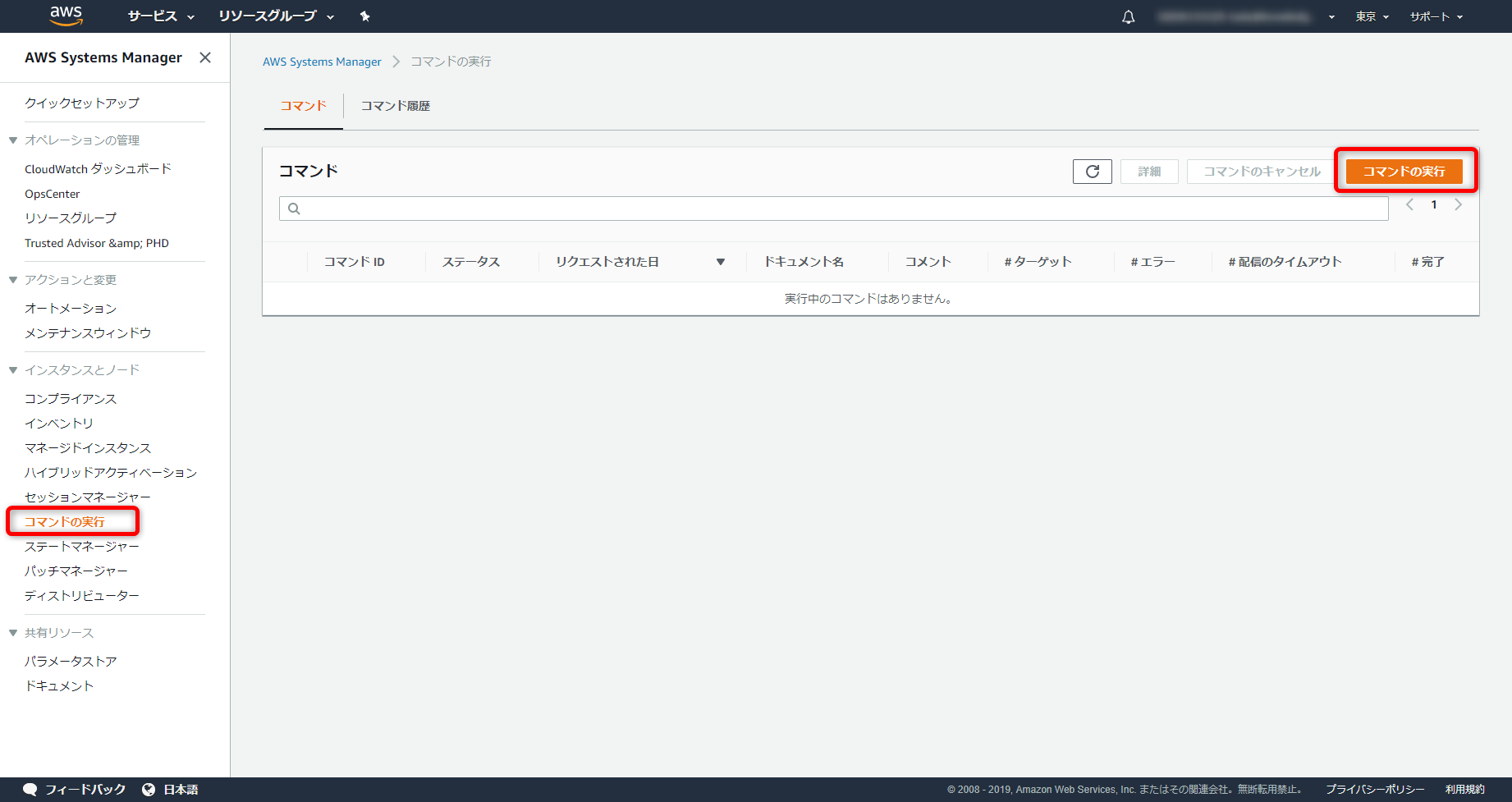
Task: Click the コマンドのキャンセル button
Action: pos(1262,172)
